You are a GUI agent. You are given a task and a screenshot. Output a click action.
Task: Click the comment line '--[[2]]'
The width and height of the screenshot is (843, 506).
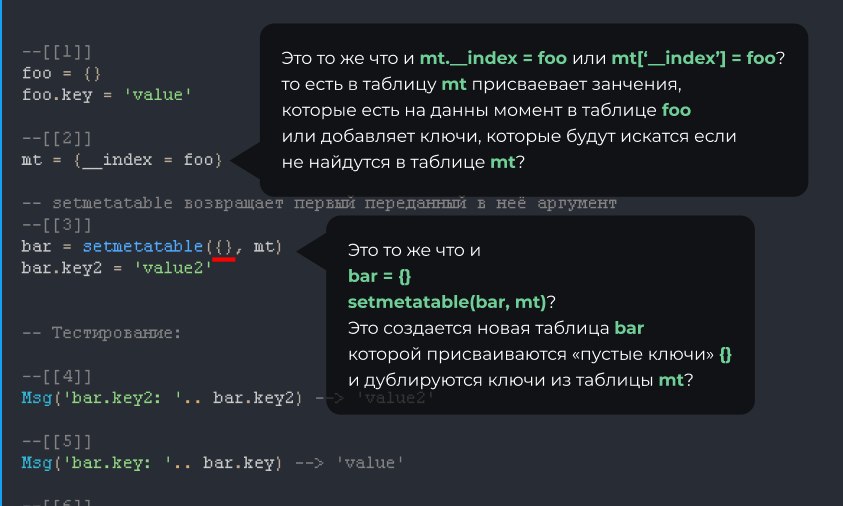tap(57, 139)
